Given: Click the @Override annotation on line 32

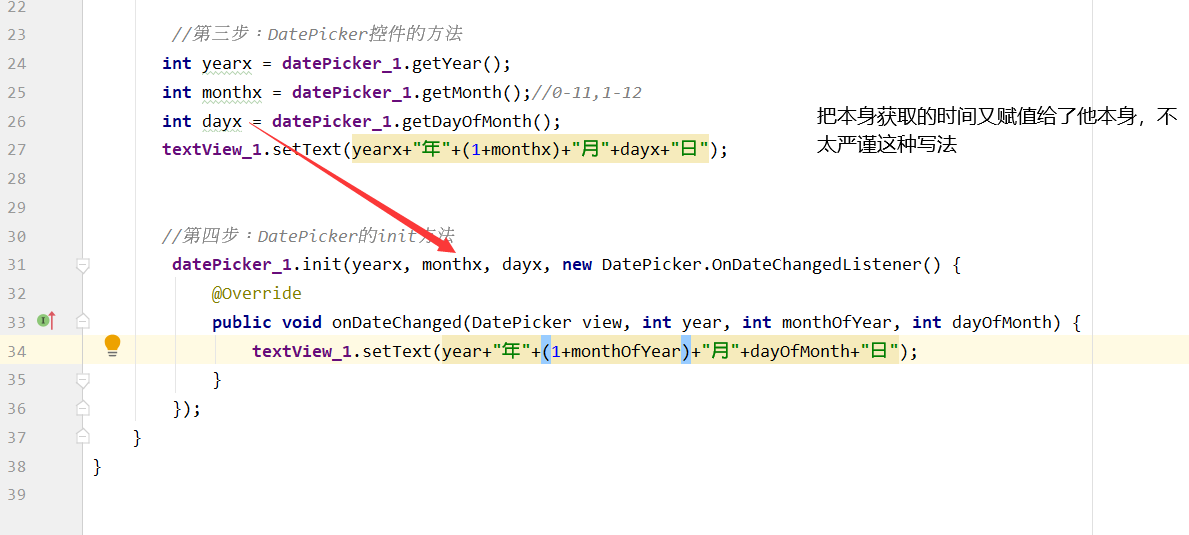Looking at the screenshot, I should (257, 293).
